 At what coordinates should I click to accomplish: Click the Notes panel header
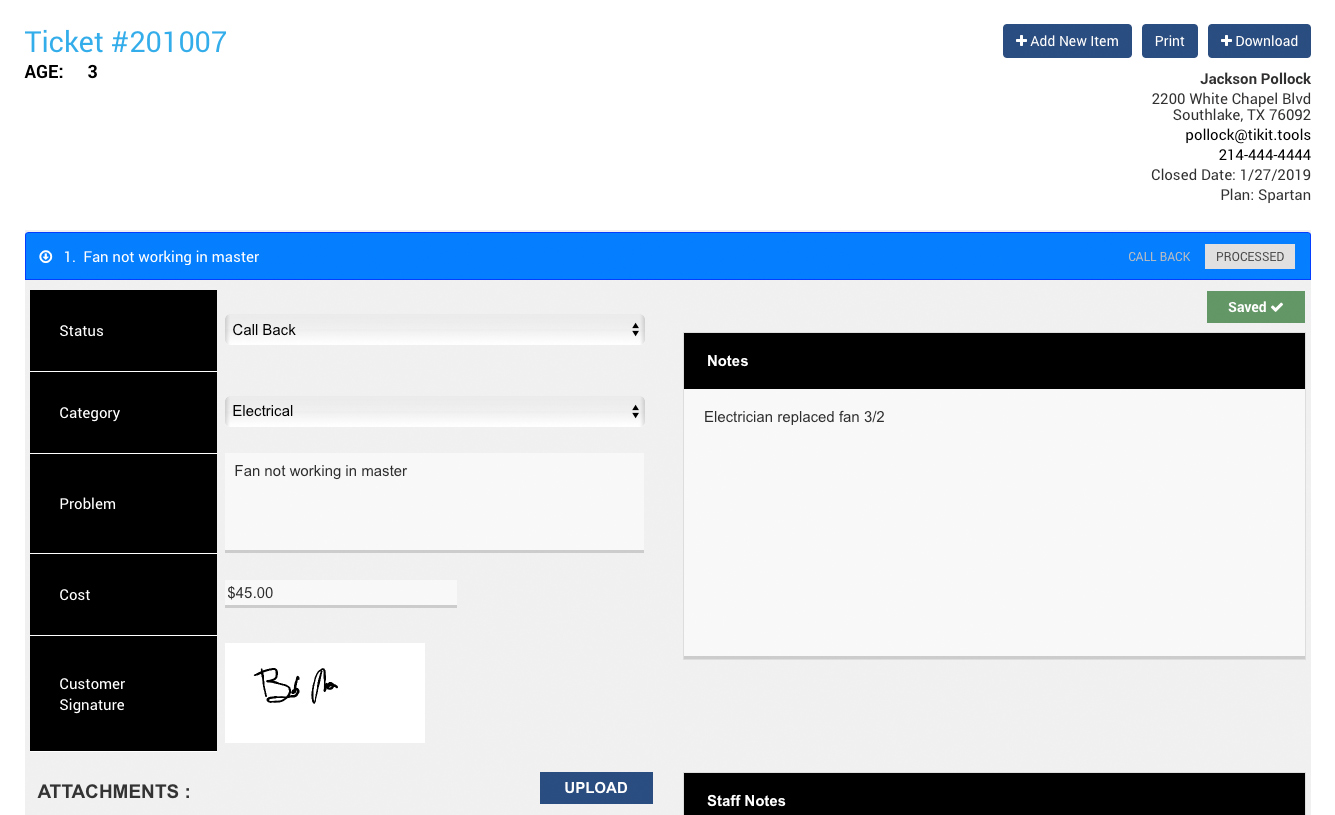coord(994,361)
